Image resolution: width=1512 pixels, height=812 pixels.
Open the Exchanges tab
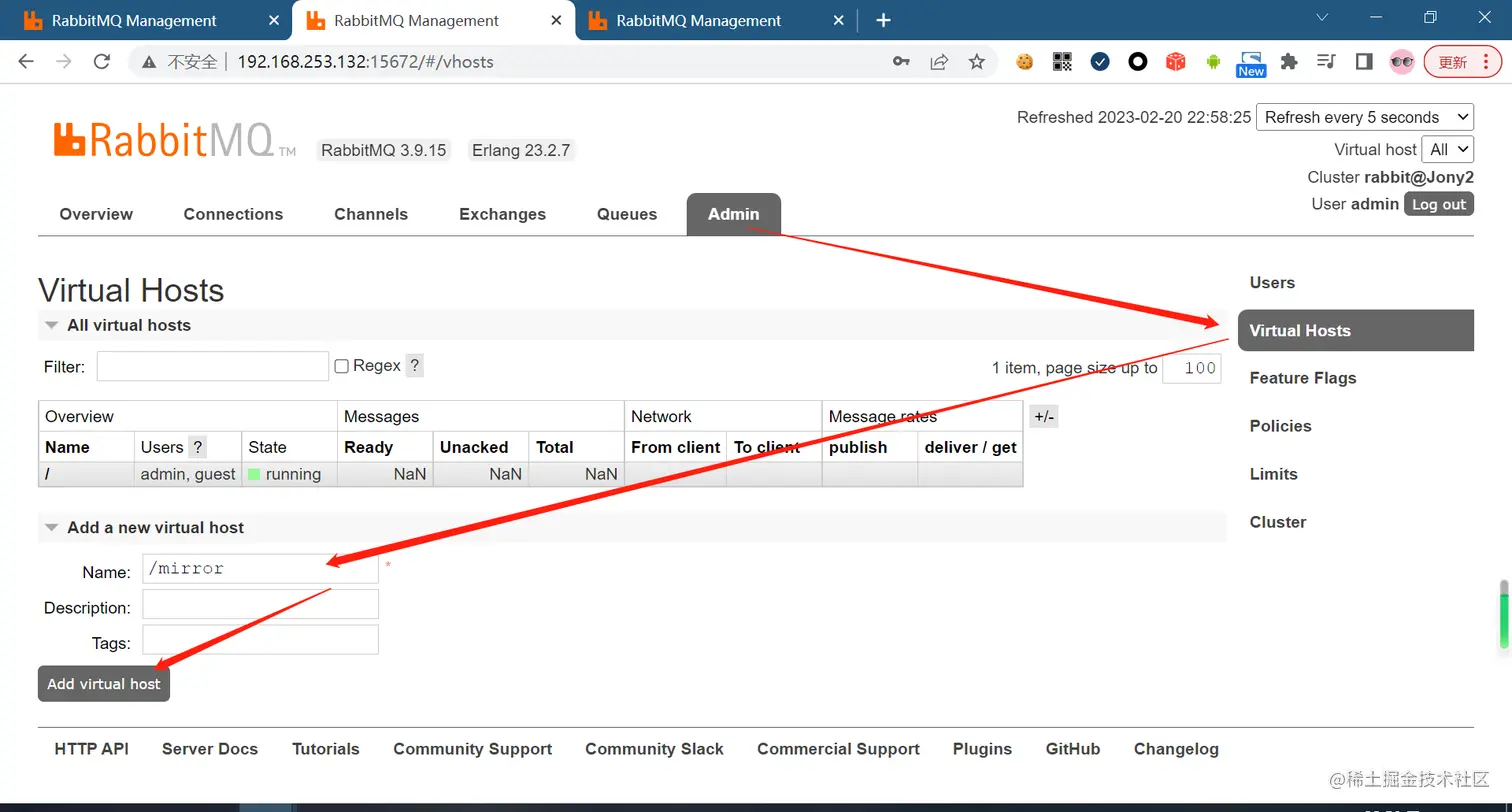[502, 214]
